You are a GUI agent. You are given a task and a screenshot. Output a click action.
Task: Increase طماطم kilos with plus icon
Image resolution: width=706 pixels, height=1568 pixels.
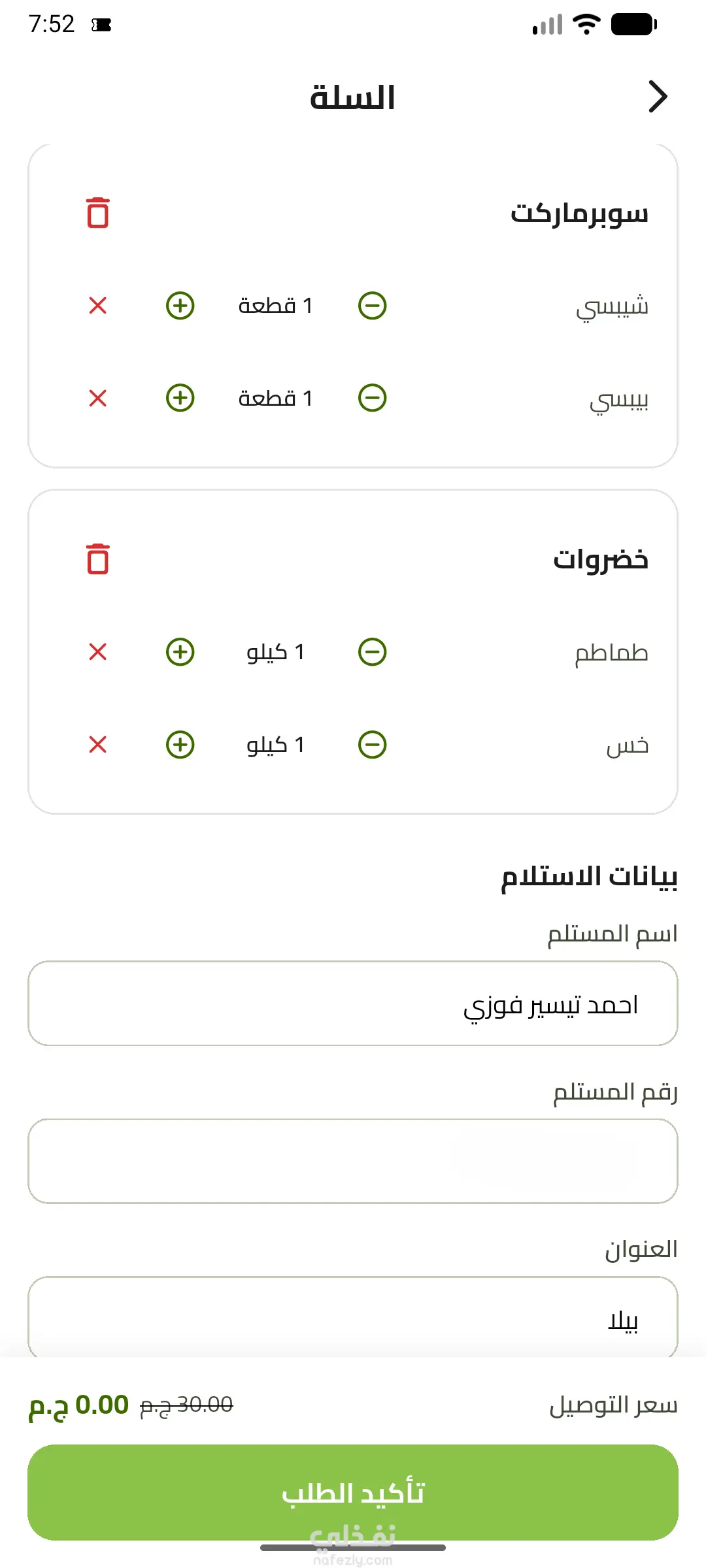coord(180,651)
